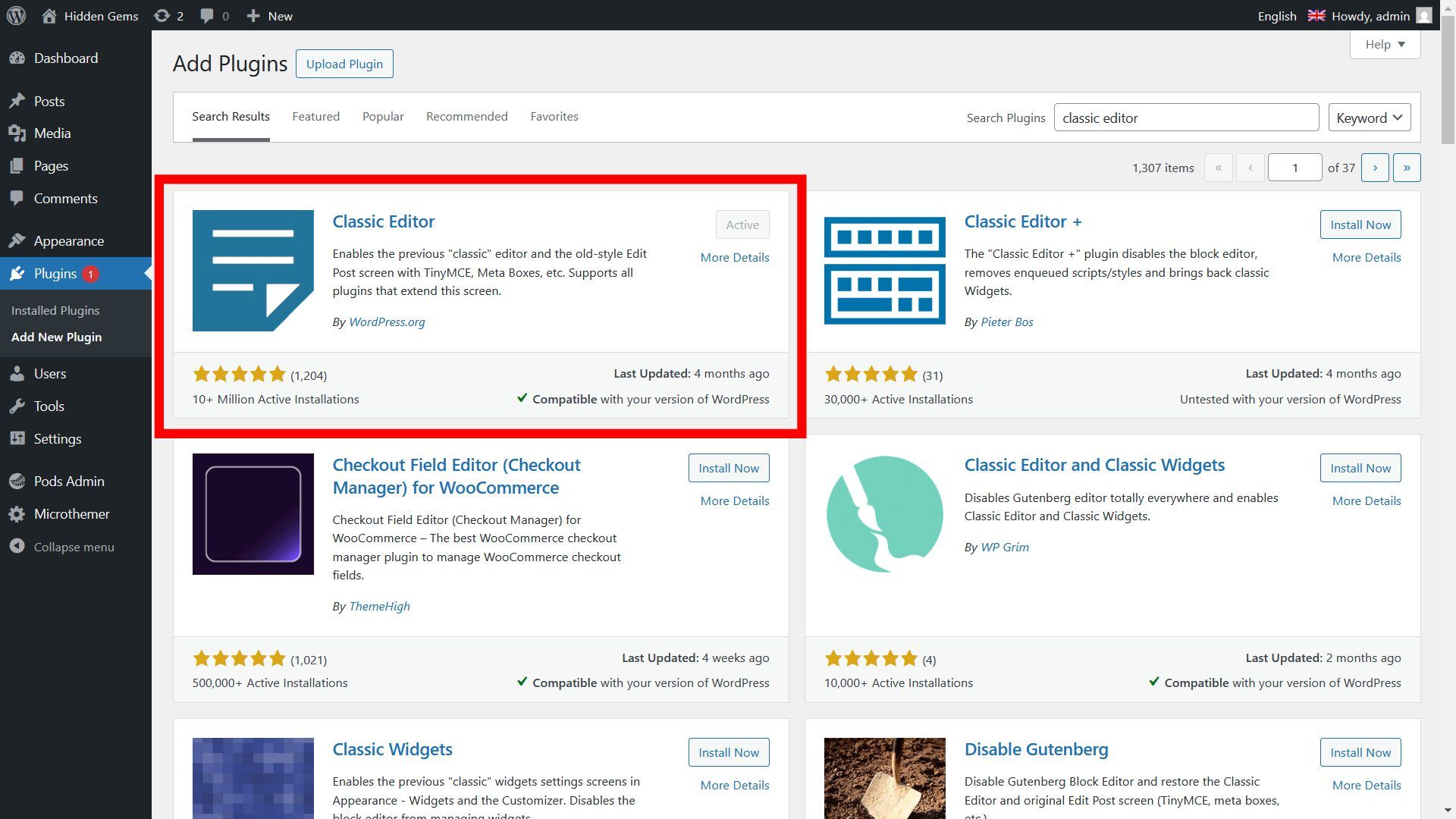The height and width of the screenshot is (819, 1456).
Task: Open the WordPress logo menu
Action: [16, 15]
